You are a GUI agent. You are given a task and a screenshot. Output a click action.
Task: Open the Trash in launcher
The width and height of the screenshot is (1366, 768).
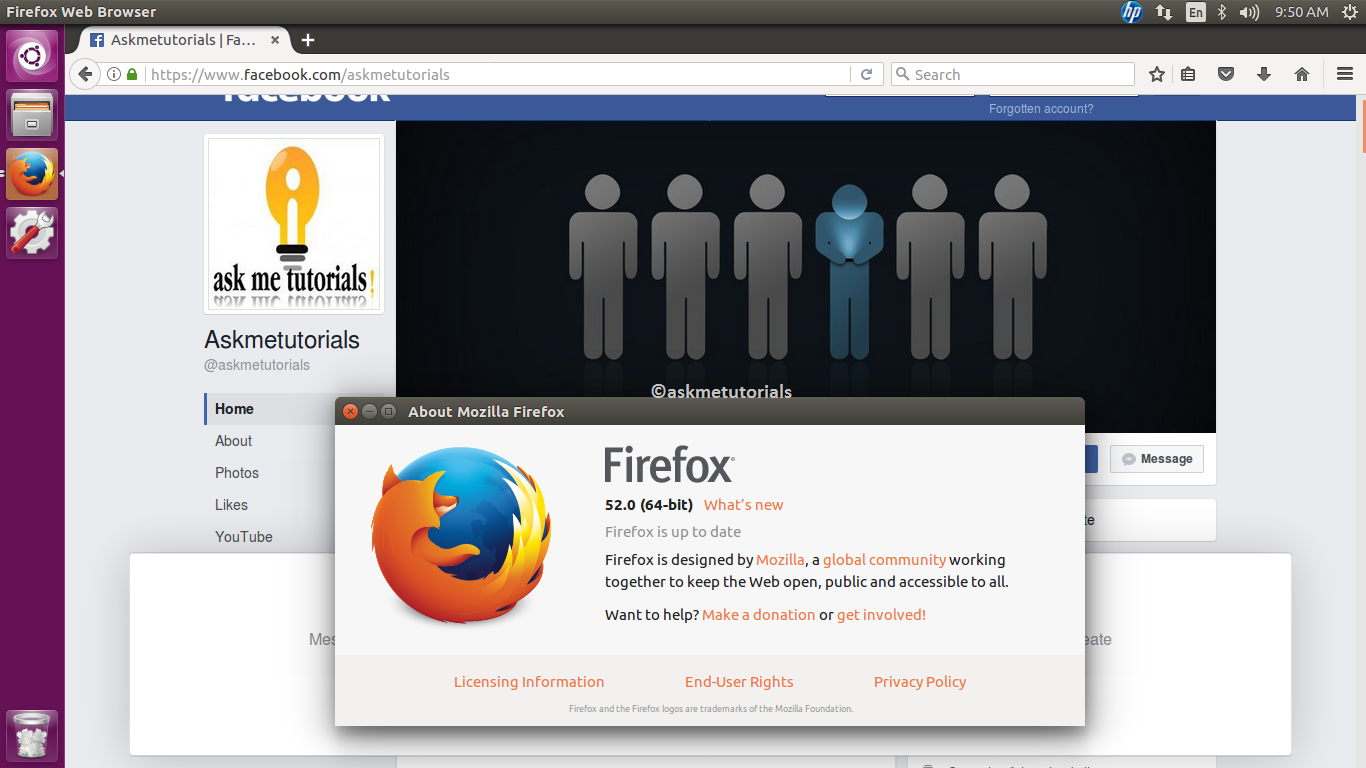pos(33,736)
